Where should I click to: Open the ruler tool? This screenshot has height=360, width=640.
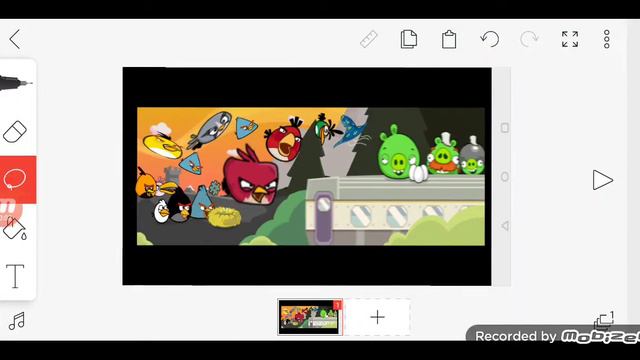coord(369,40)
